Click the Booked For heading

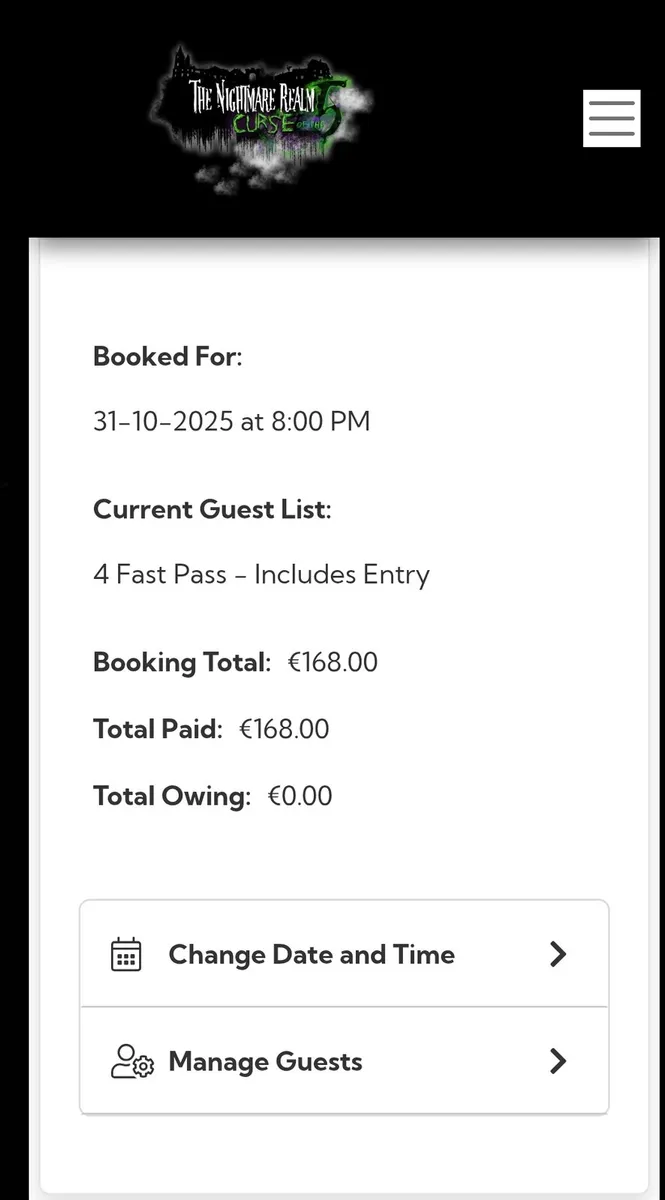tap(167, 357)
